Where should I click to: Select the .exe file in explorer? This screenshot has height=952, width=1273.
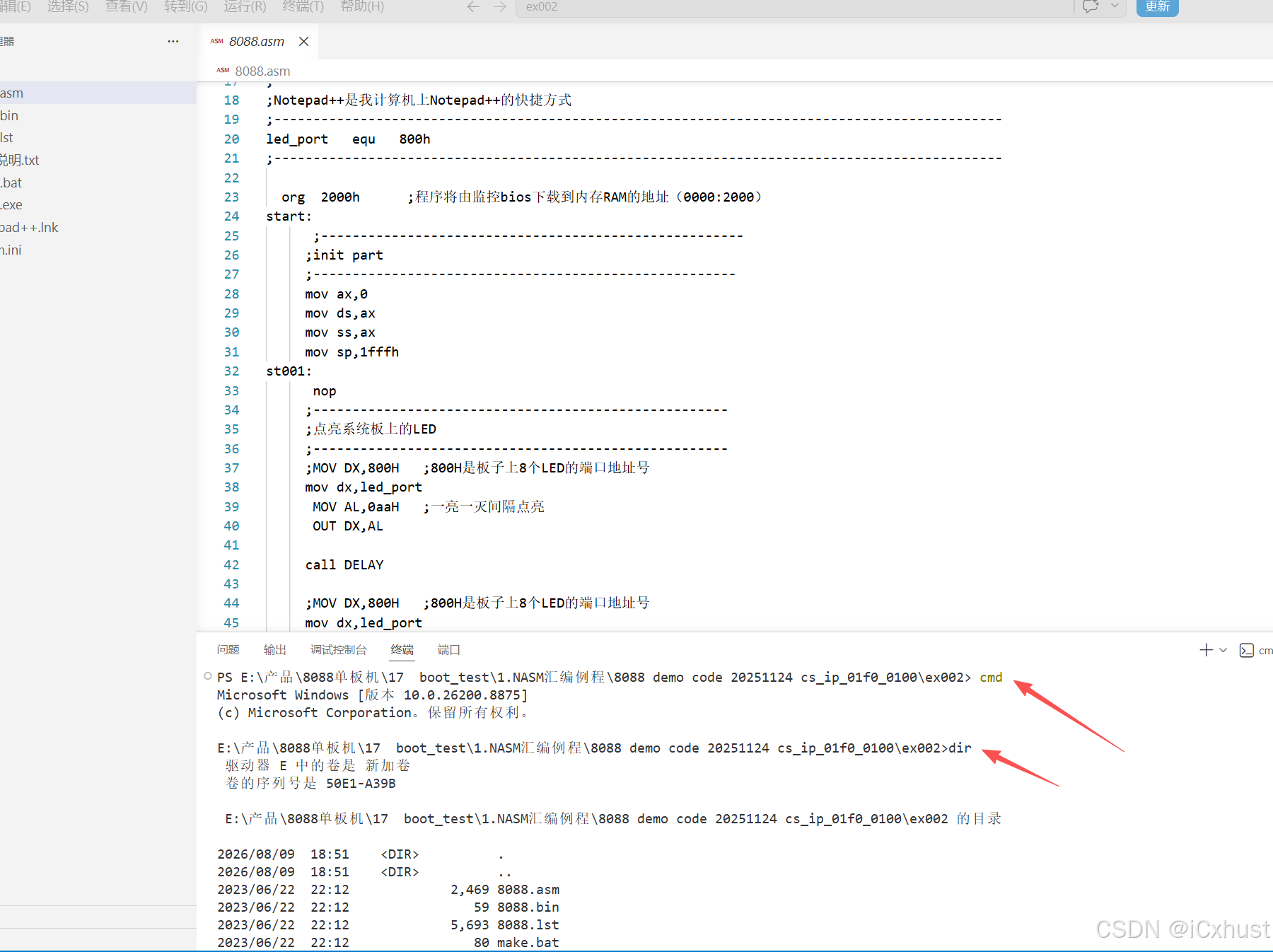(x=98, y=205)
